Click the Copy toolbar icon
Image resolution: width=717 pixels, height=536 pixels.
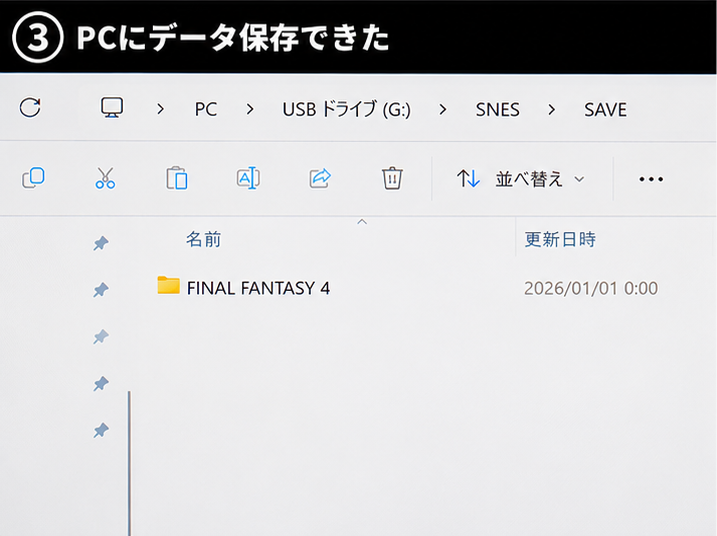point(33,178)
